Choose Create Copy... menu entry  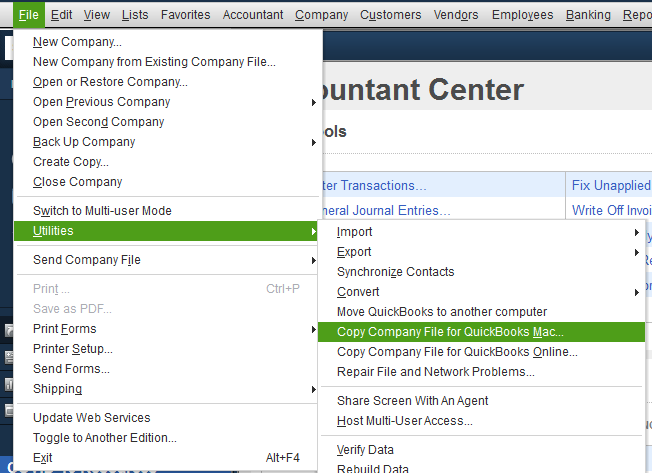pyautogui.click(x=166, y=161)
